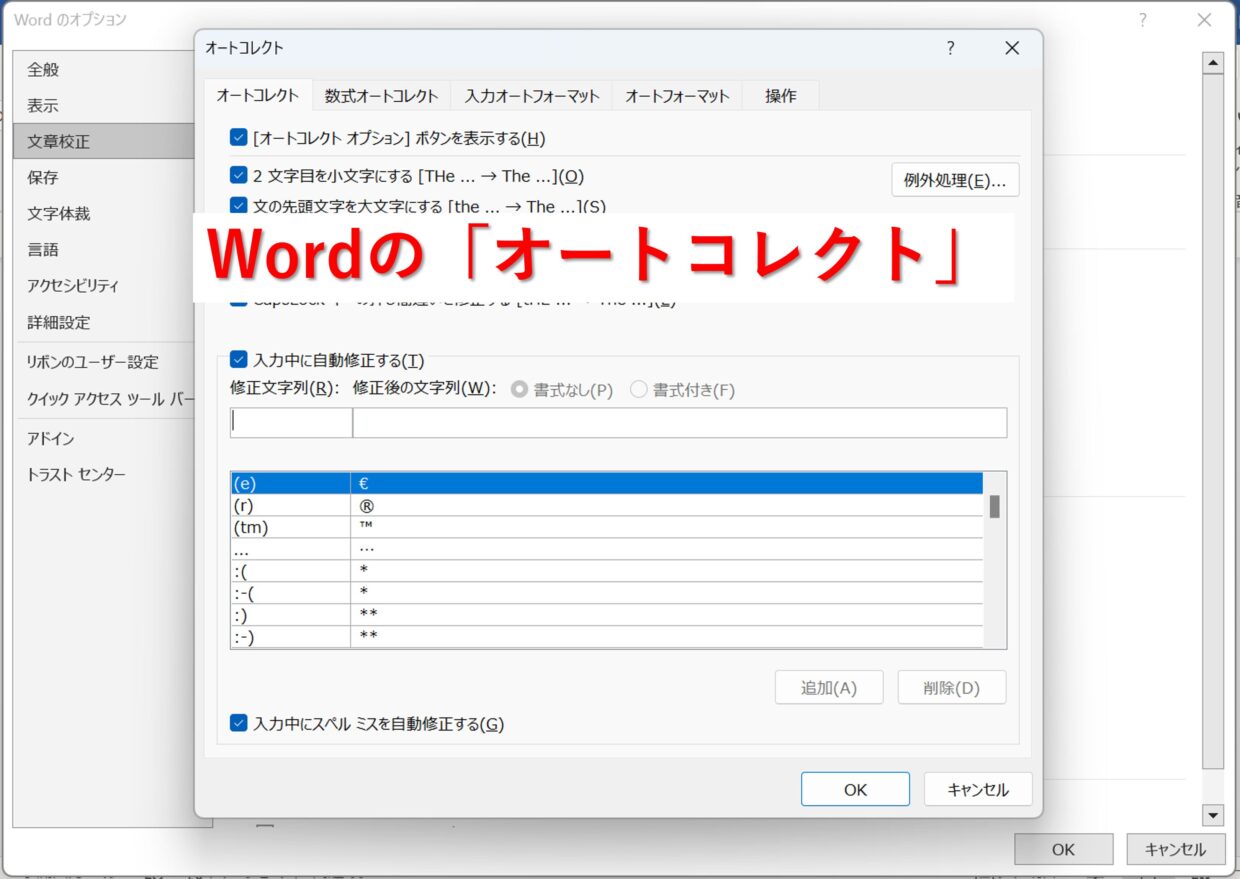
Task: Cancel the オートコレクト dialog
Action: tap(978, 789)
